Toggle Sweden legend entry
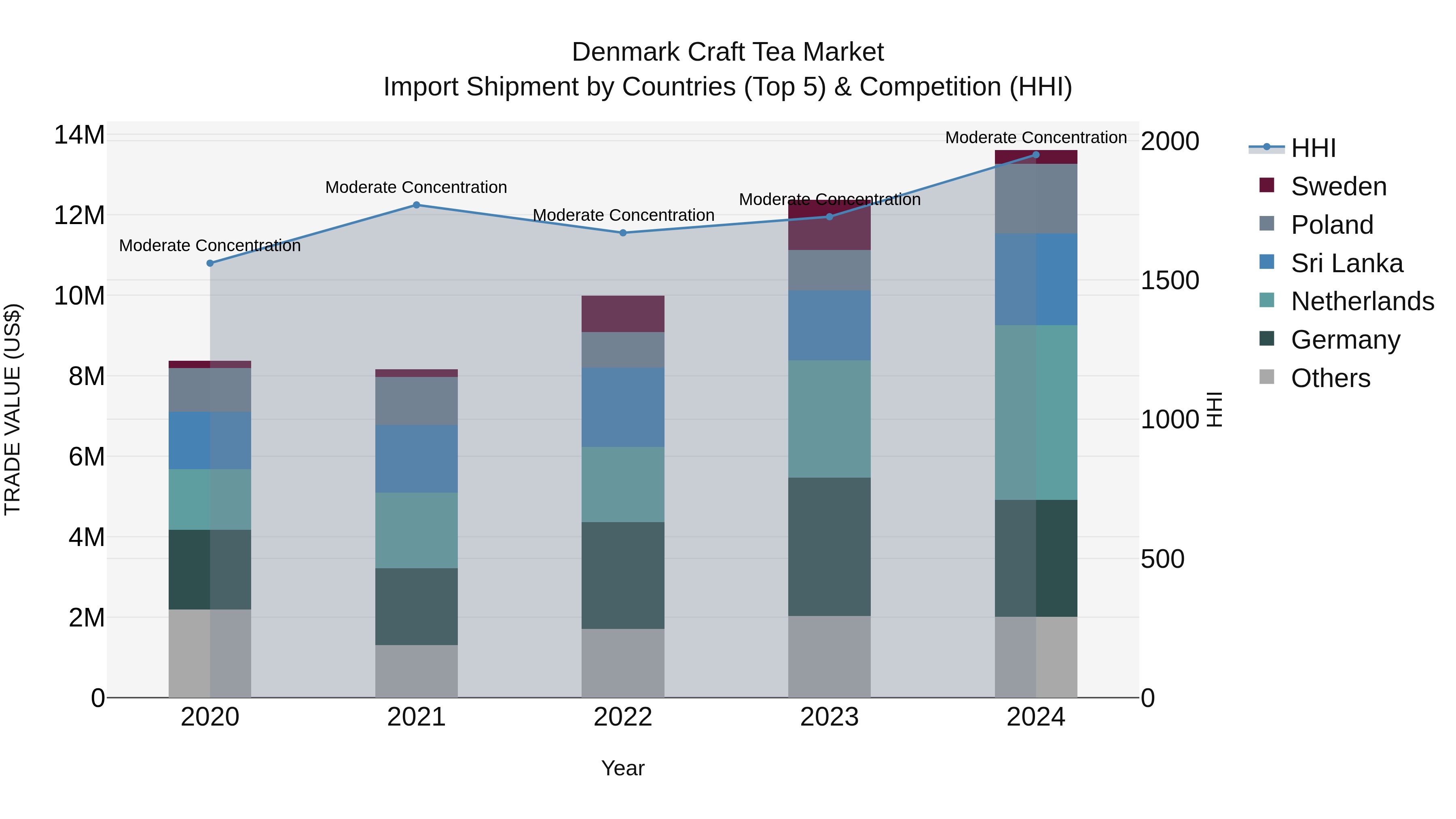Screen dimensions: 1456x819 1323,186
